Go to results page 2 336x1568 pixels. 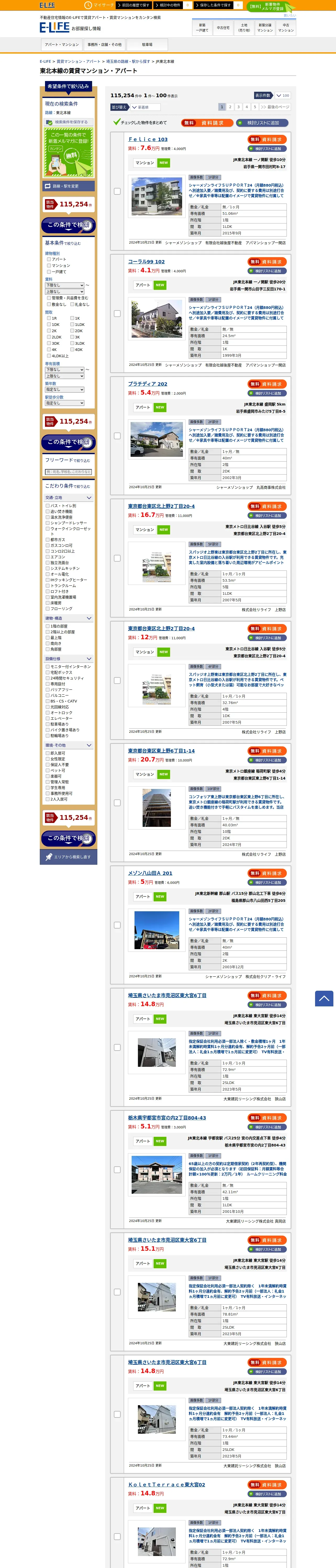click(x=231, y=107)
